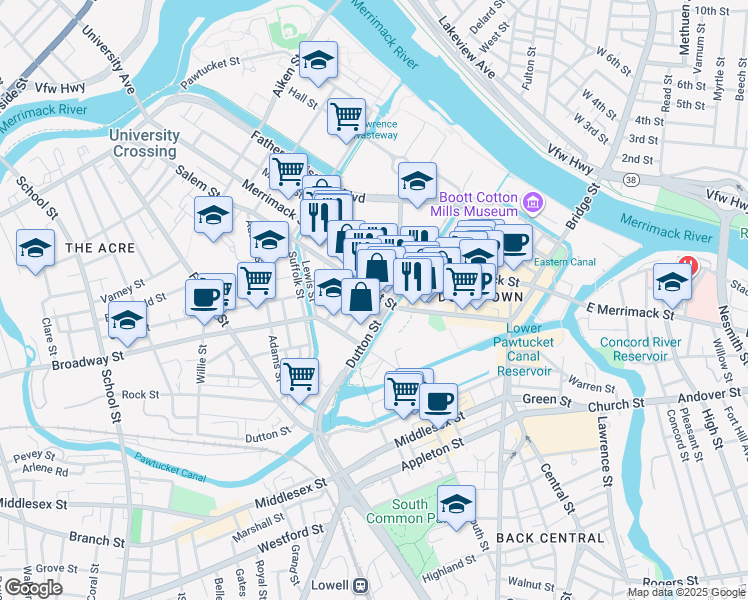Select the shopping cart marker near Adams St
This screenshot has height=600, width=748.
click(x=300, y=379)
